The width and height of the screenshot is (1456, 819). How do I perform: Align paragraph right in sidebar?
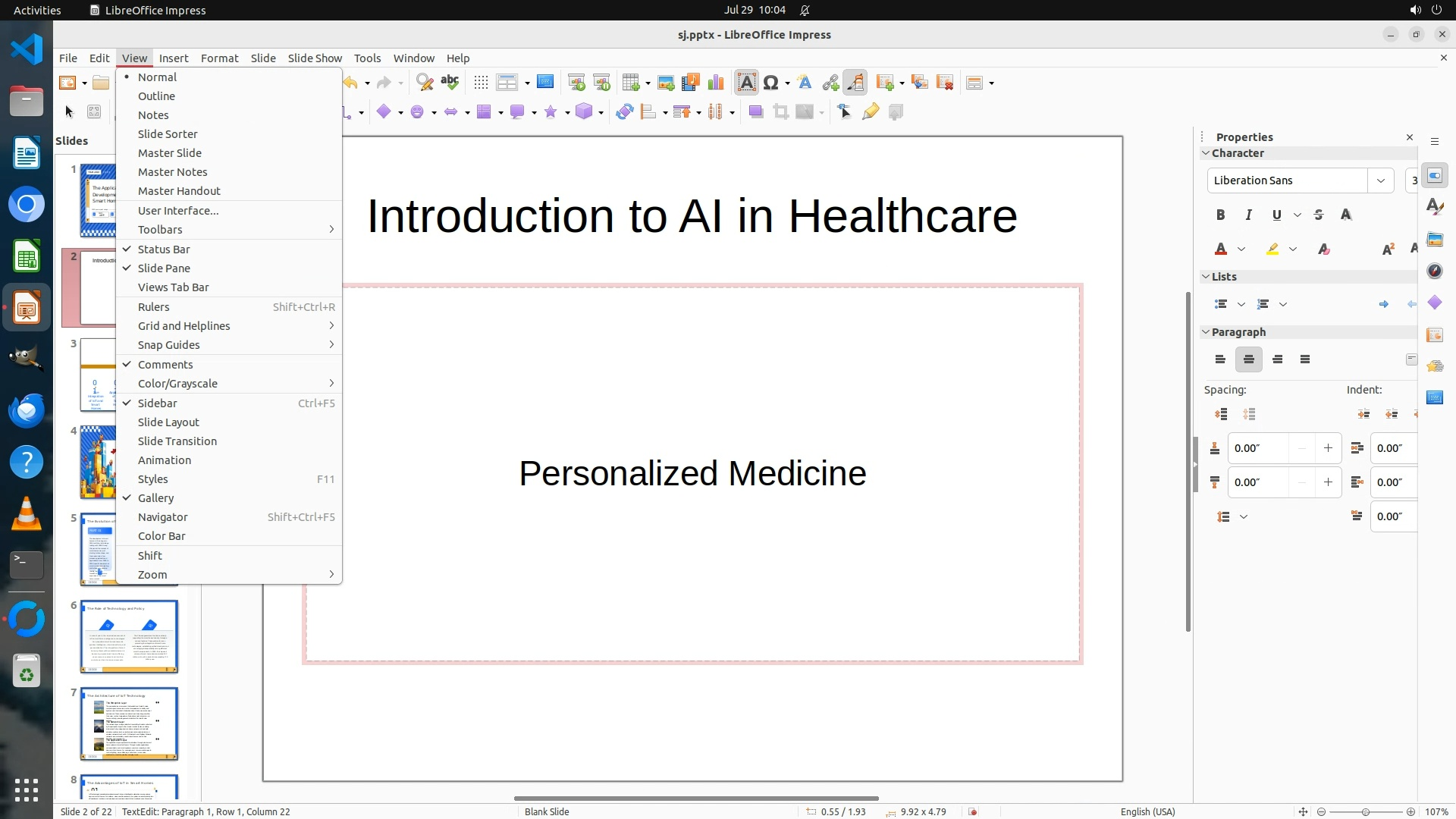(x=1277, y=359)
